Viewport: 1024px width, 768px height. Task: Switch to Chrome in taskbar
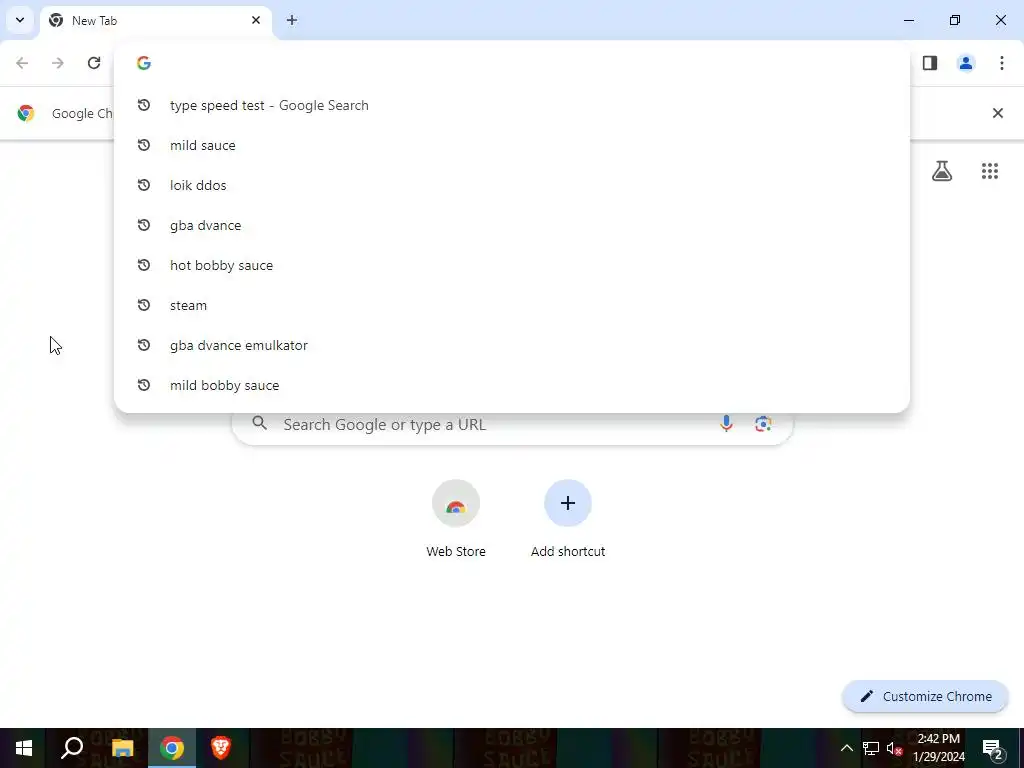(x=172, y=748)
